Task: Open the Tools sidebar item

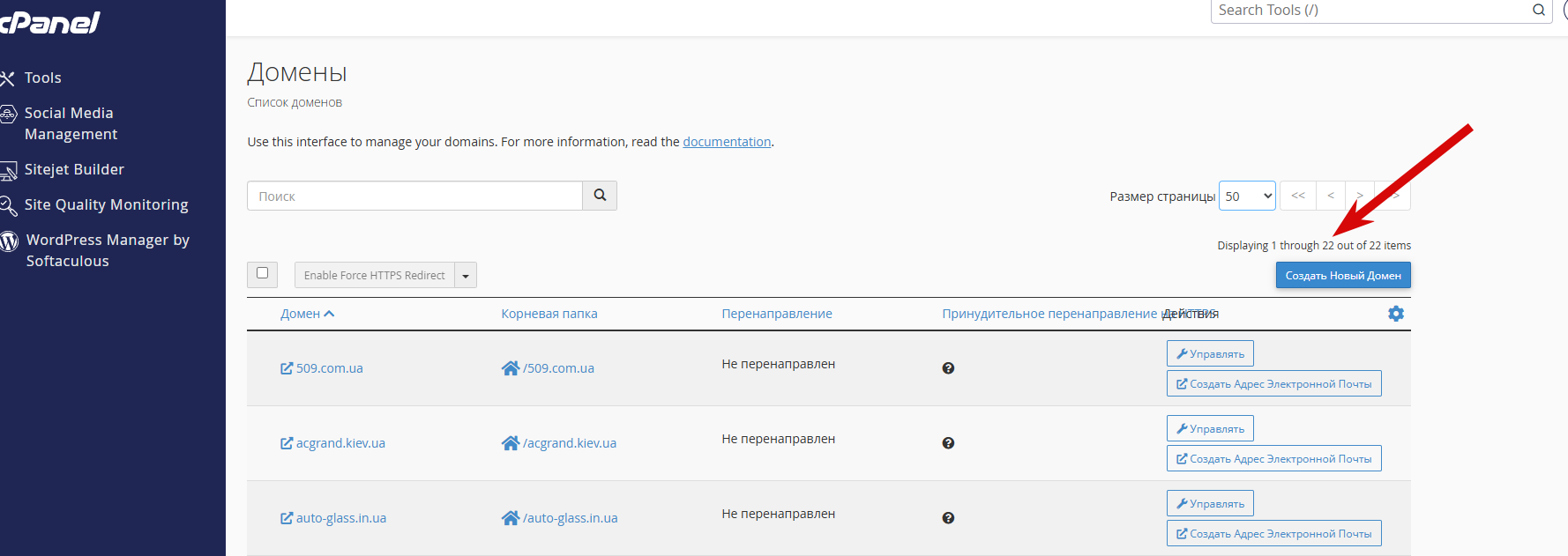Action: [x=42, y=78]
